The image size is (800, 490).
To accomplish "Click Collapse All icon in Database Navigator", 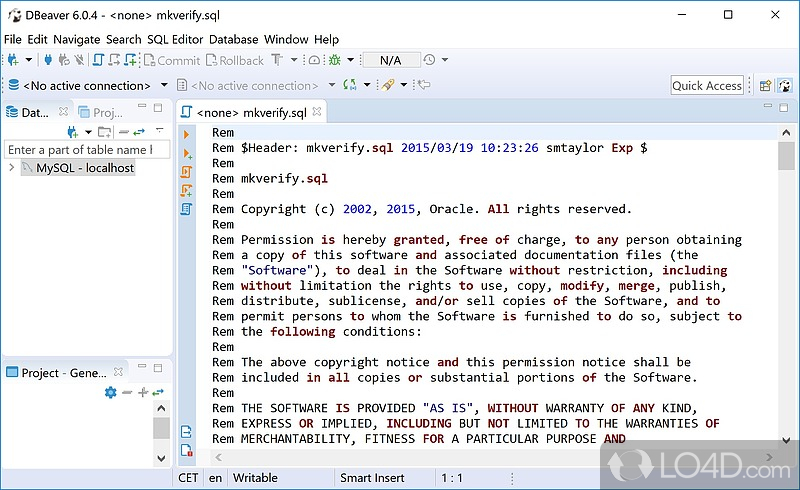I will [123, 132].
